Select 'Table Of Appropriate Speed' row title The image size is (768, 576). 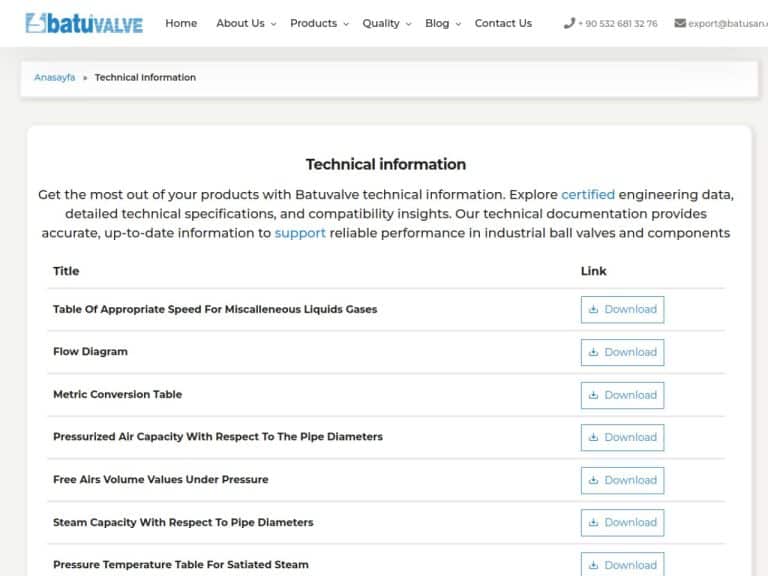point(215,310)
